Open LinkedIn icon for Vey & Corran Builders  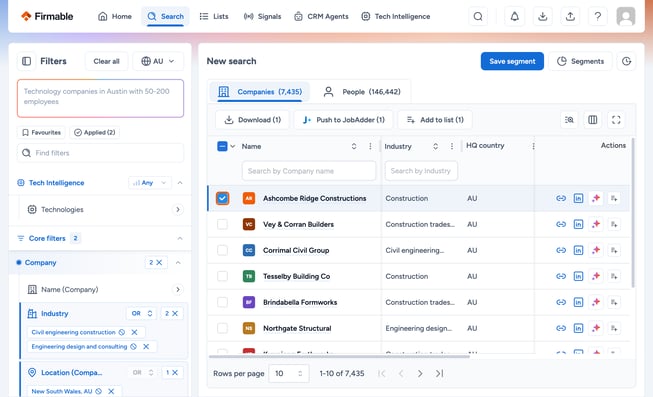click(578, 225)
